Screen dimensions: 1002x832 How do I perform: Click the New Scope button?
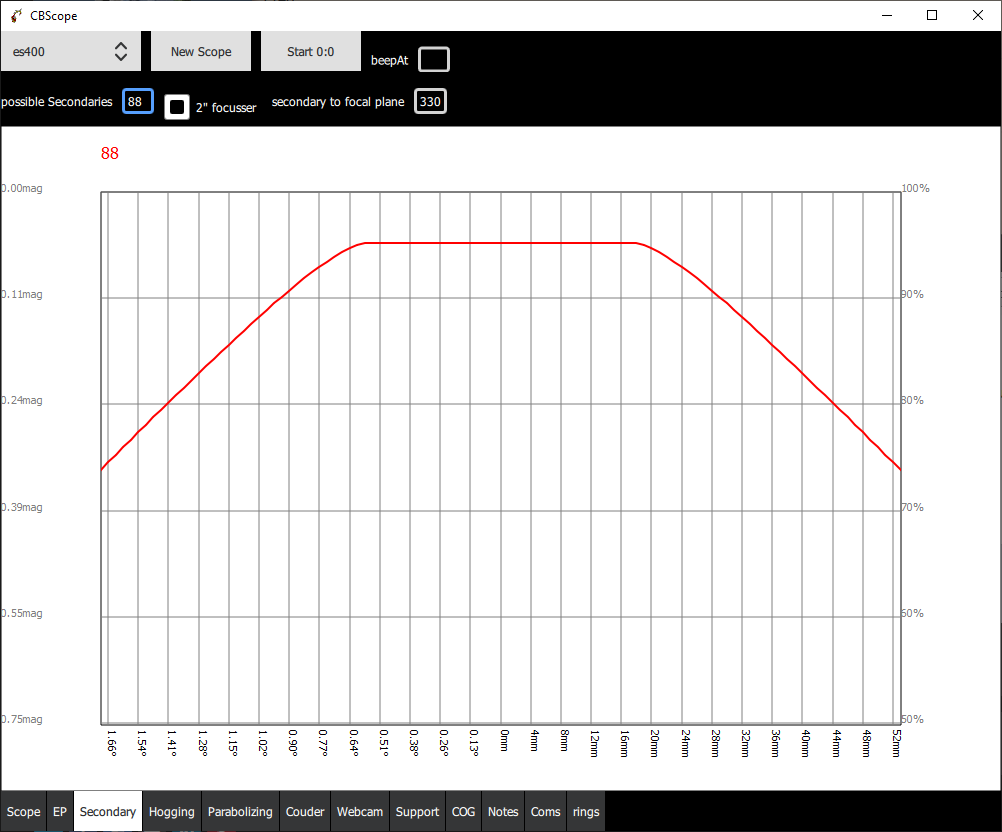coord(201,51)
